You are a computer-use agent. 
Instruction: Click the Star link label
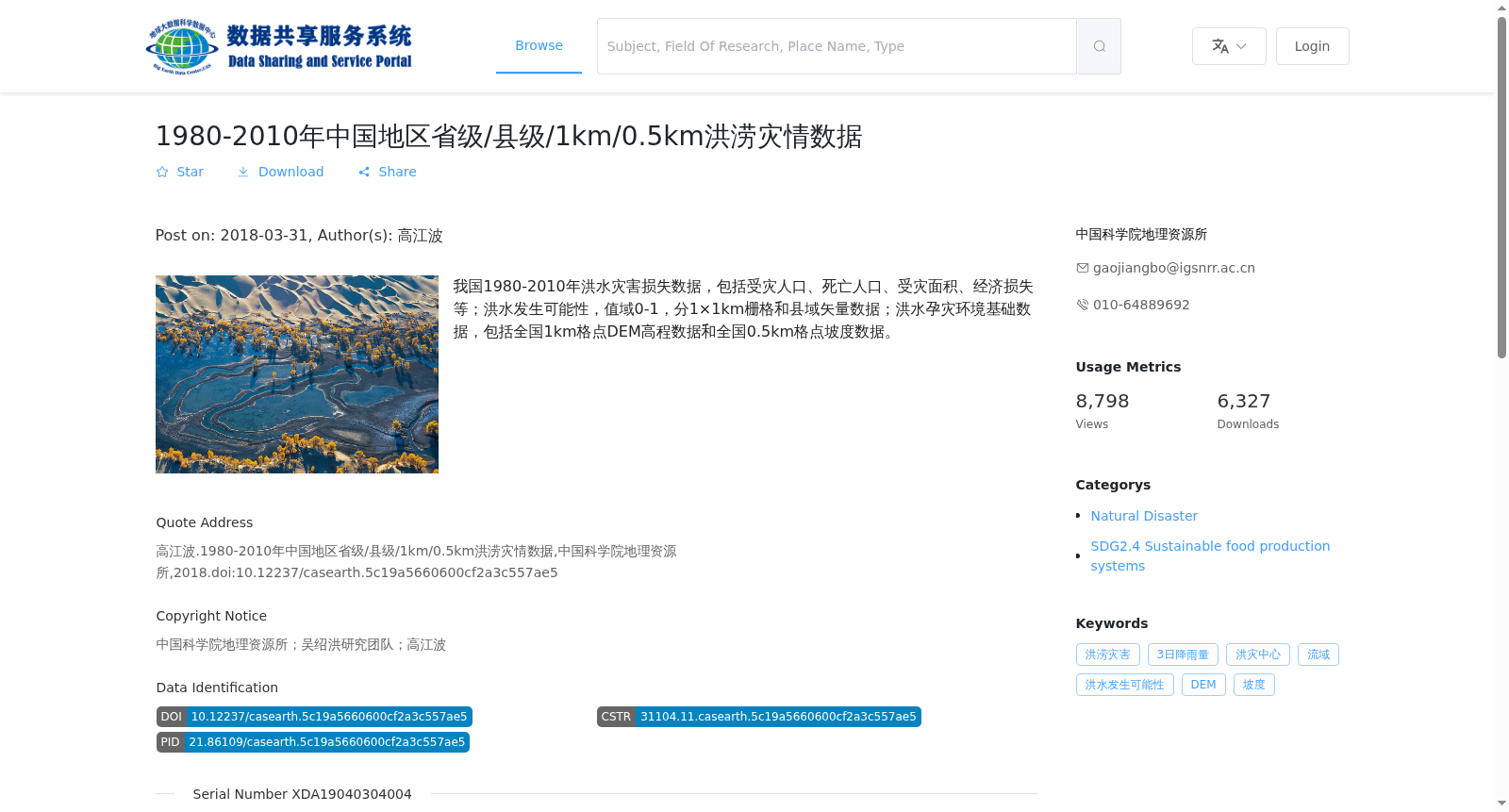(190, 172)
